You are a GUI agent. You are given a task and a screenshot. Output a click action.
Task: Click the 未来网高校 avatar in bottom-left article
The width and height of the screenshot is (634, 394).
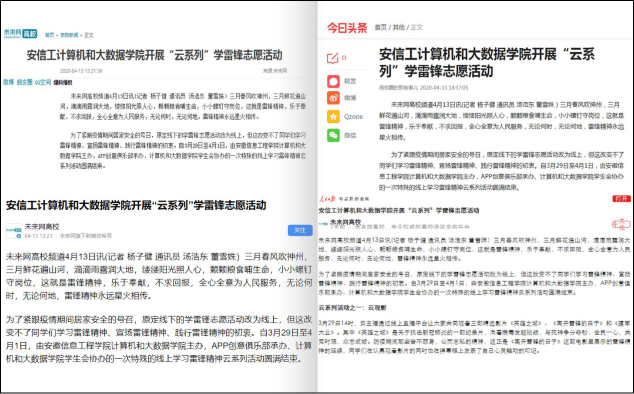pos(14,231)
